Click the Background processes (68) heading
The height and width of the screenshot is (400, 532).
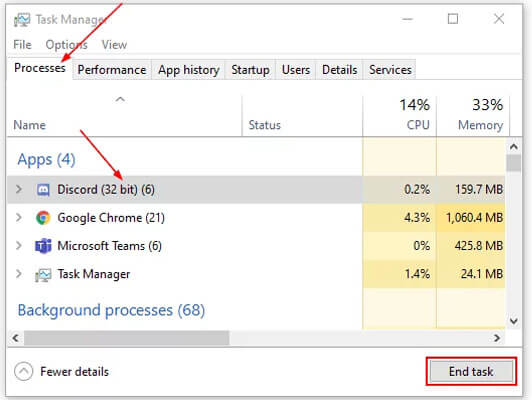click(x=111, y=310)
